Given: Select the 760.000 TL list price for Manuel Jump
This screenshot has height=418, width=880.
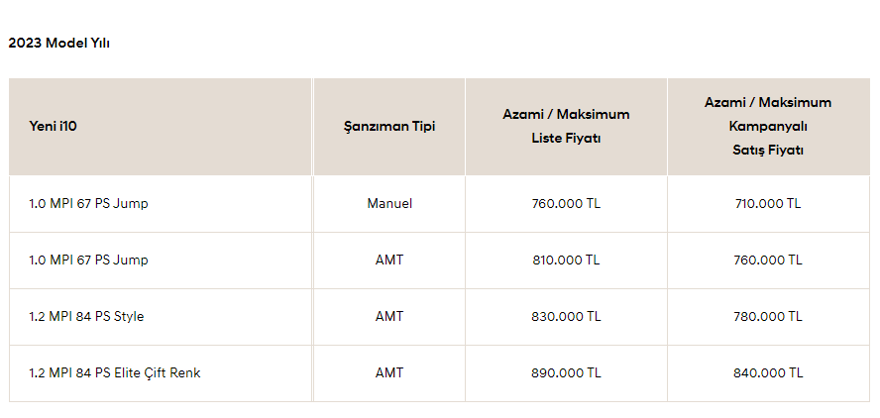Looking at the screenshot, I should point(566,203).
